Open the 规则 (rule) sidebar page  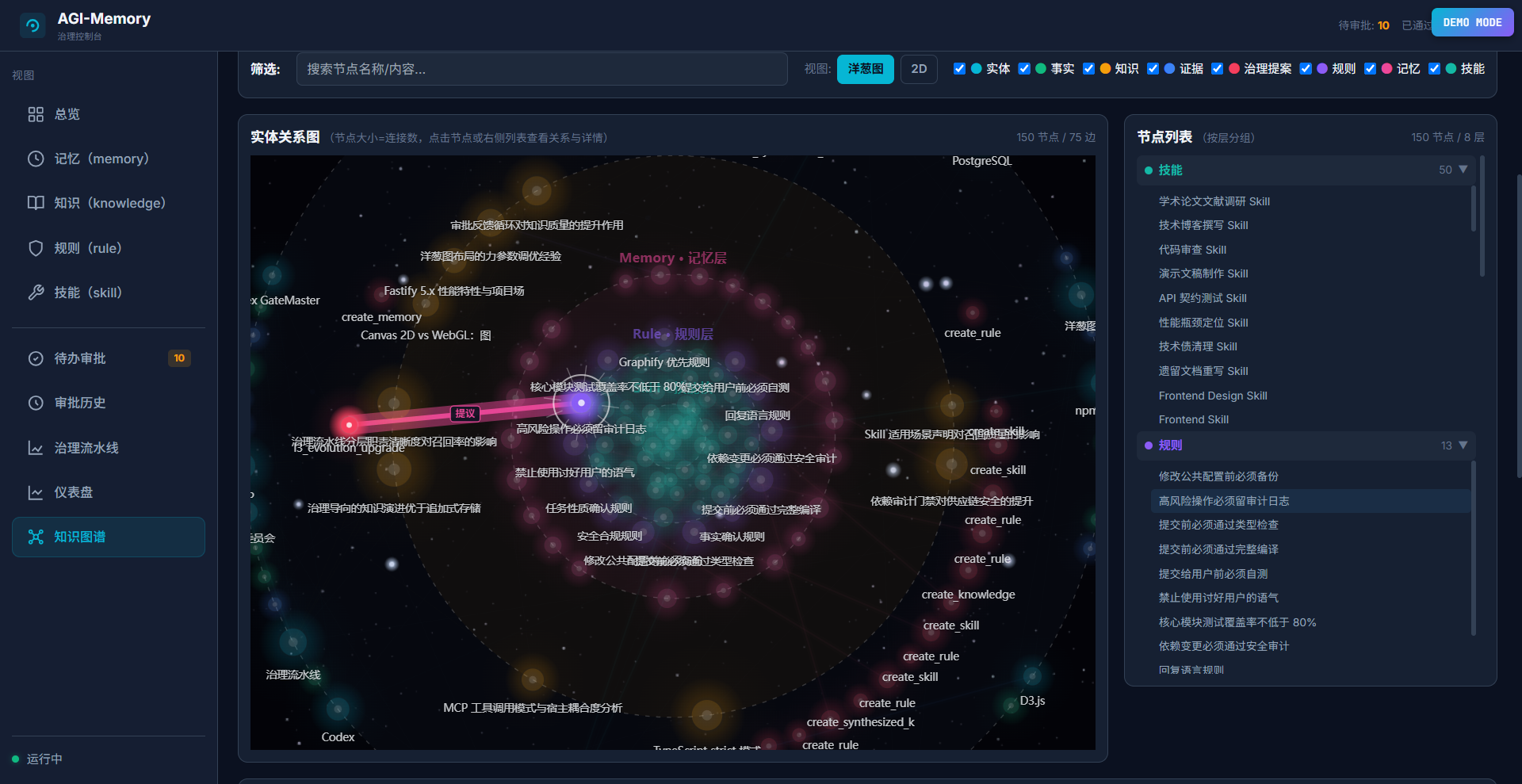click(x=109, y=248)
